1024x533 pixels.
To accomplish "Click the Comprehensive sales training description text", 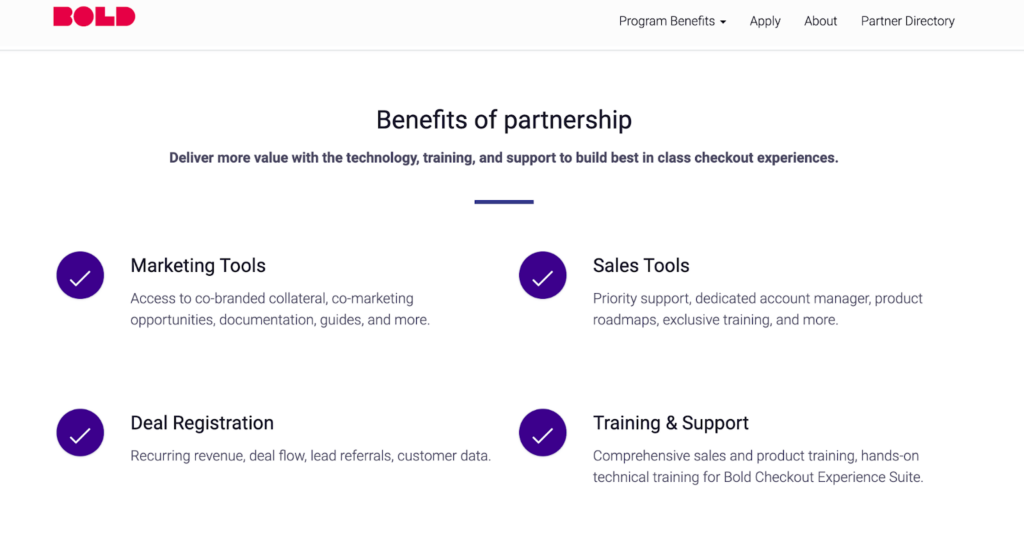I will pyautogui.click(x=758, y=466).
